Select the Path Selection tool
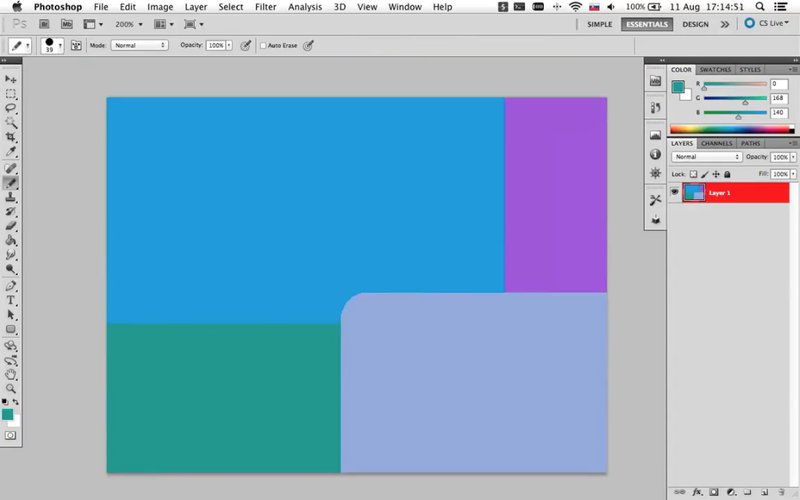The image size is (800, 500). [11, 315]
